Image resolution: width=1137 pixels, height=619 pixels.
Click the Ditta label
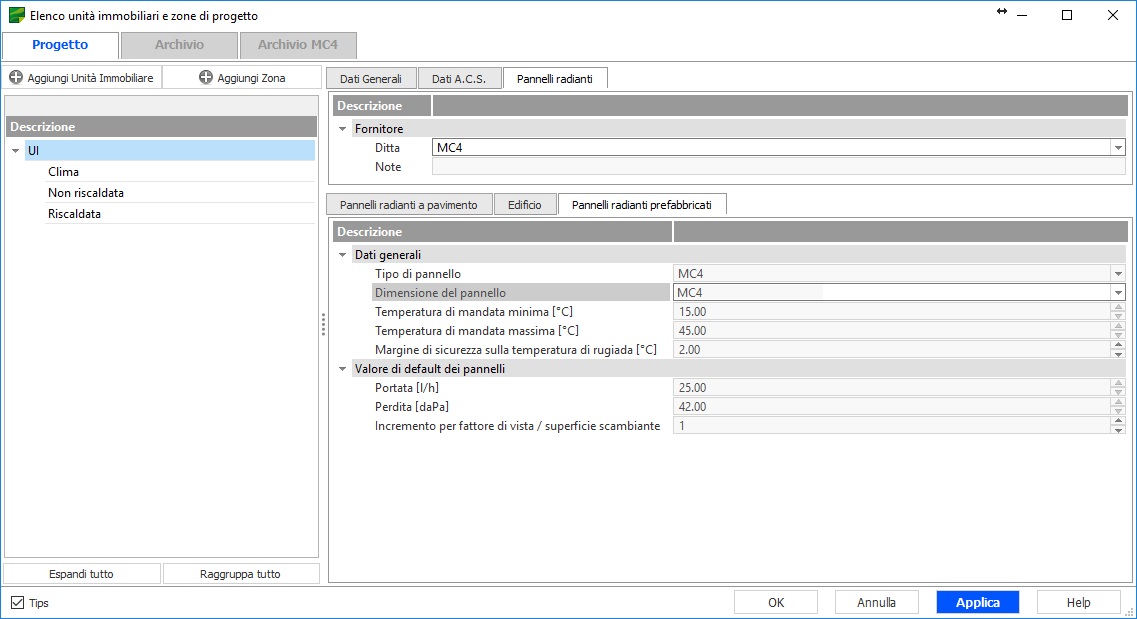[387, 148]
